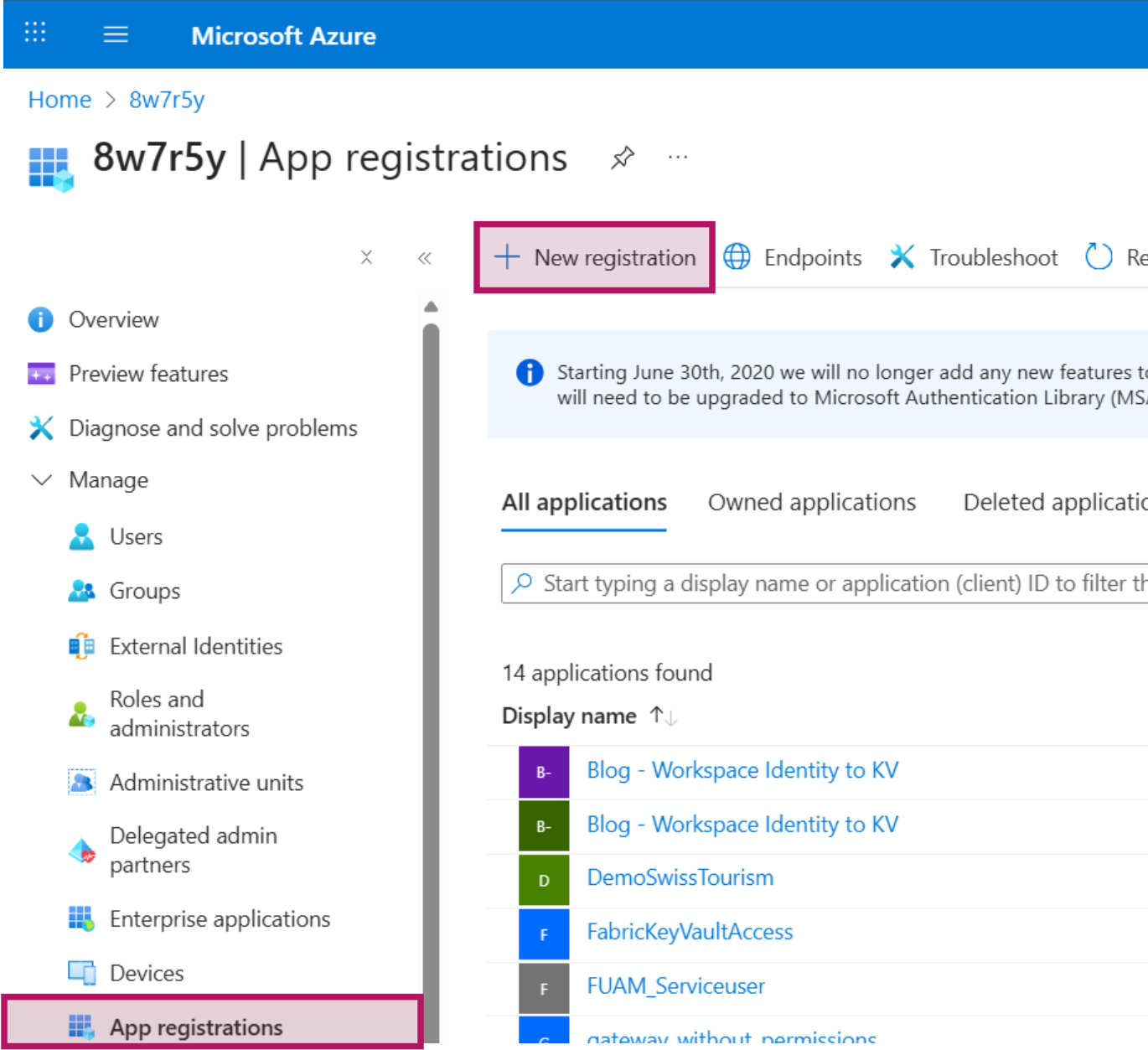Viewport: 1148px width, 1050px height.
Task: Open the FabricKeyVaultAccess app icon
Action: (544, 934)
